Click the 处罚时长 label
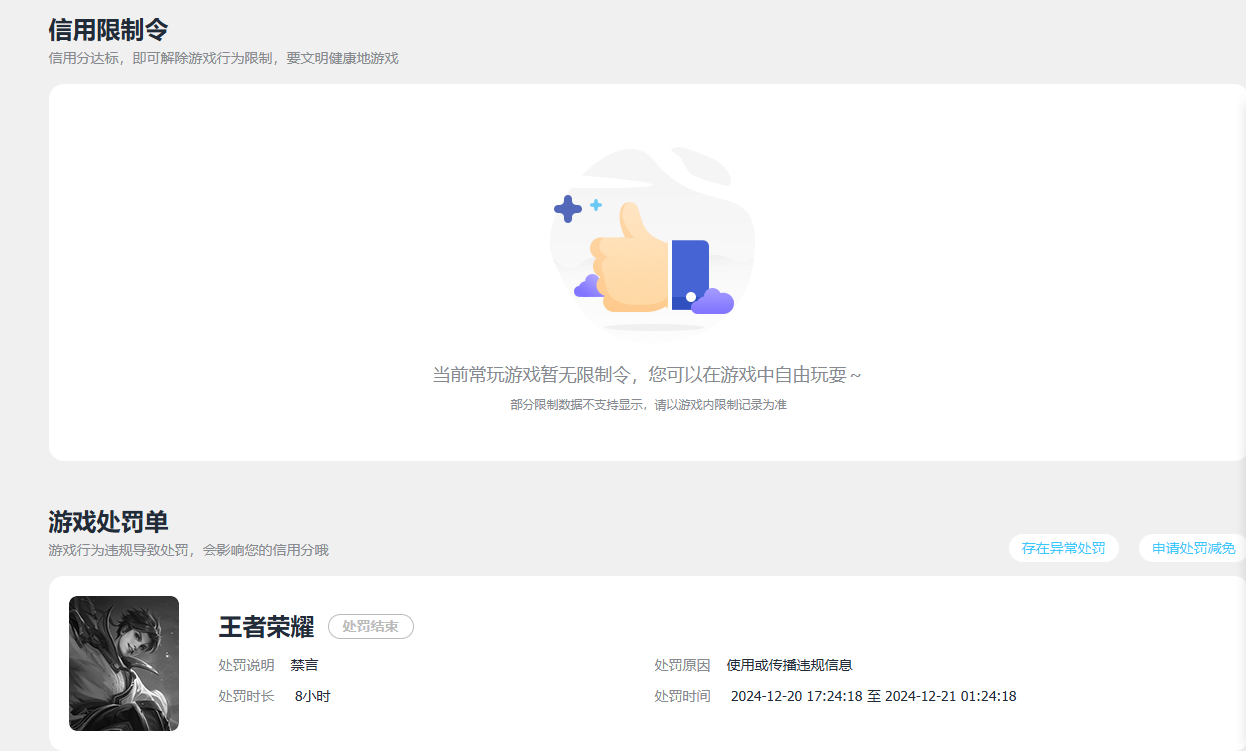Viewport: 1246px width, 751px height. 246,696
